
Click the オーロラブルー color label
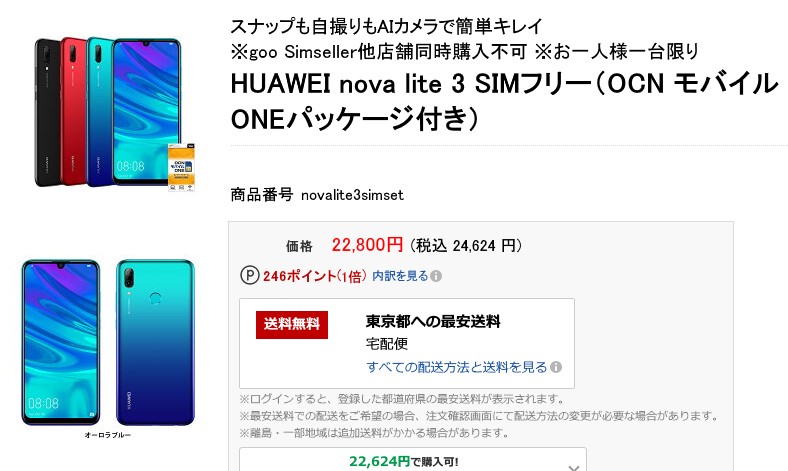pyautogui.click(x=108, y=435)
